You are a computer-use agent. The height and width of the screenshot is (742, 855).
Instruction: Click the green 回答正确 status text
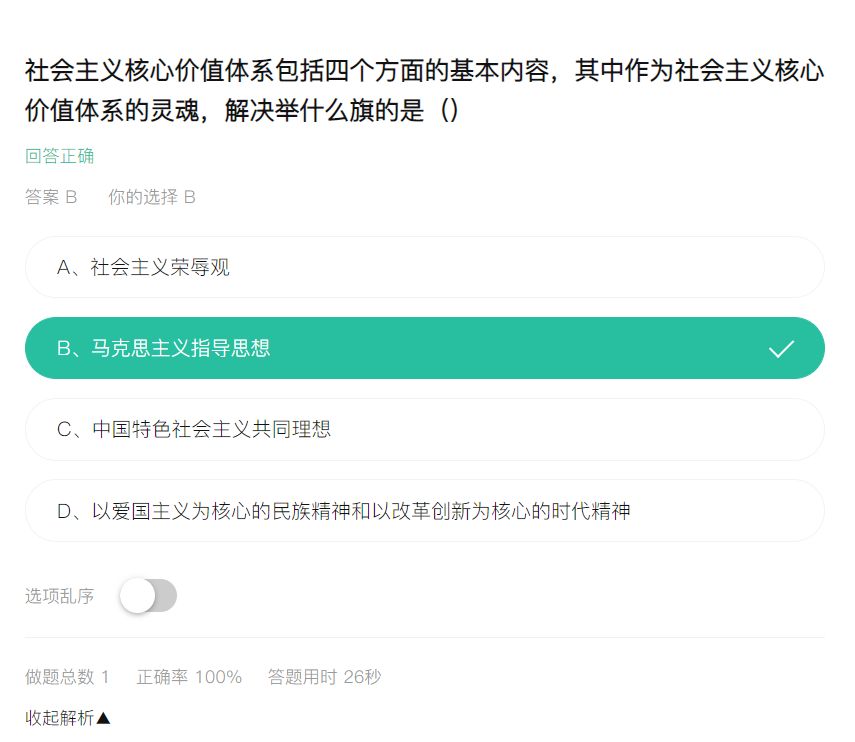tap(59, 156)
